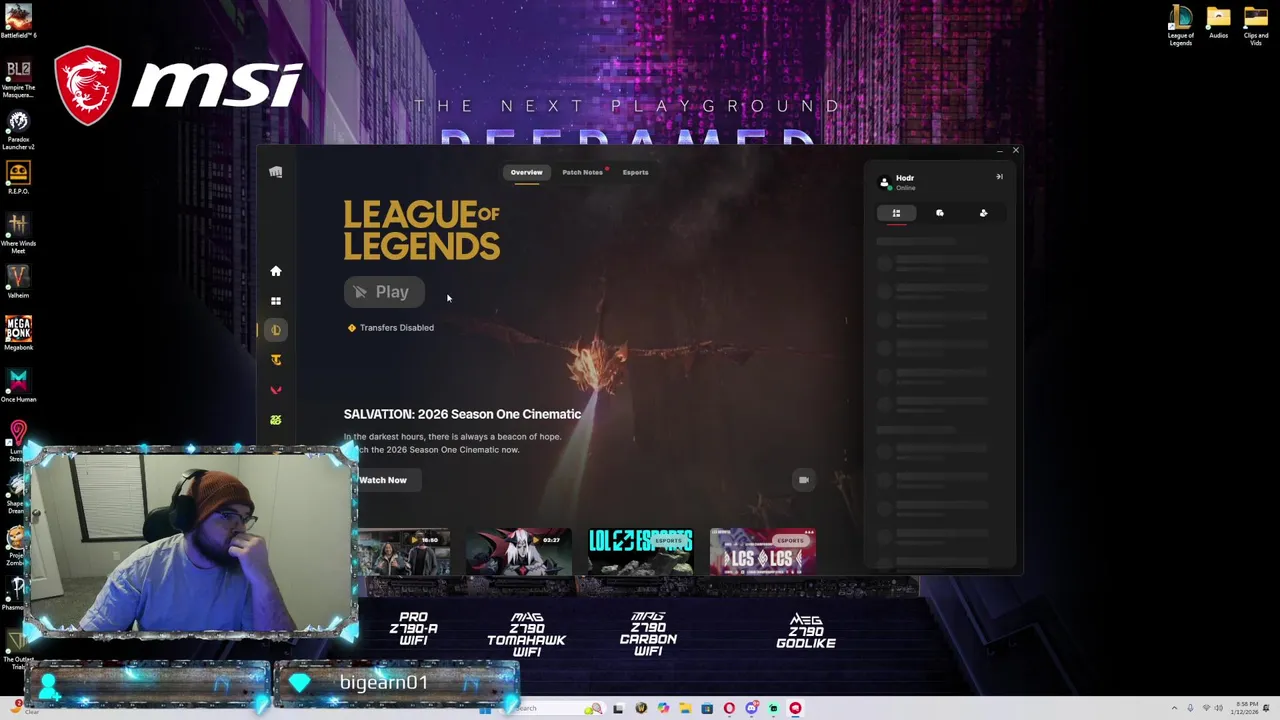Image resolution: width=1280 pixels, height=720 pixels.
Task: Toggle the video camera icon on the banner
Action: coord(804,480)
